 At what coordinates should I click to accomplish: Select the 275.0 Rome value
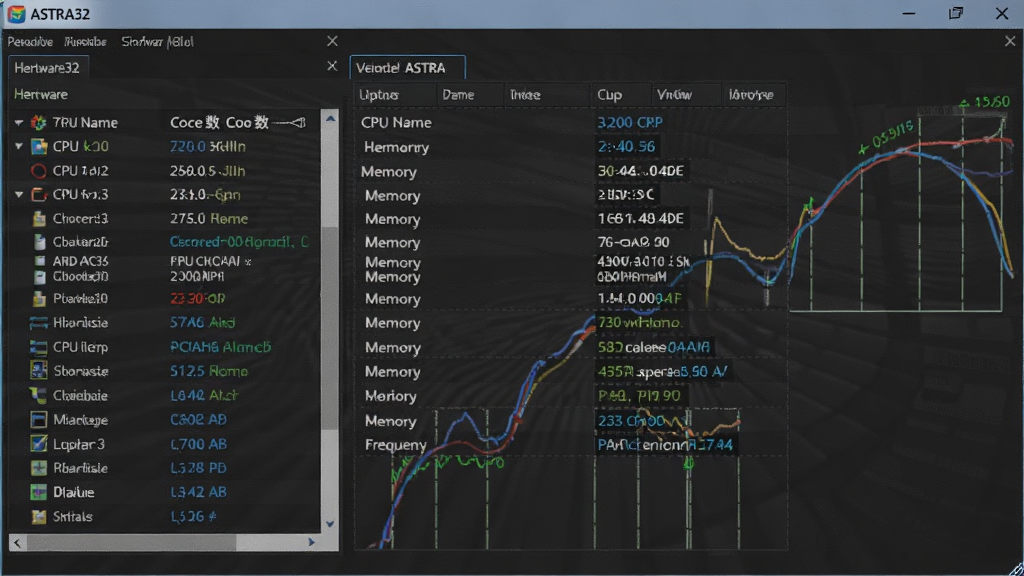click(x=209, y=219)
